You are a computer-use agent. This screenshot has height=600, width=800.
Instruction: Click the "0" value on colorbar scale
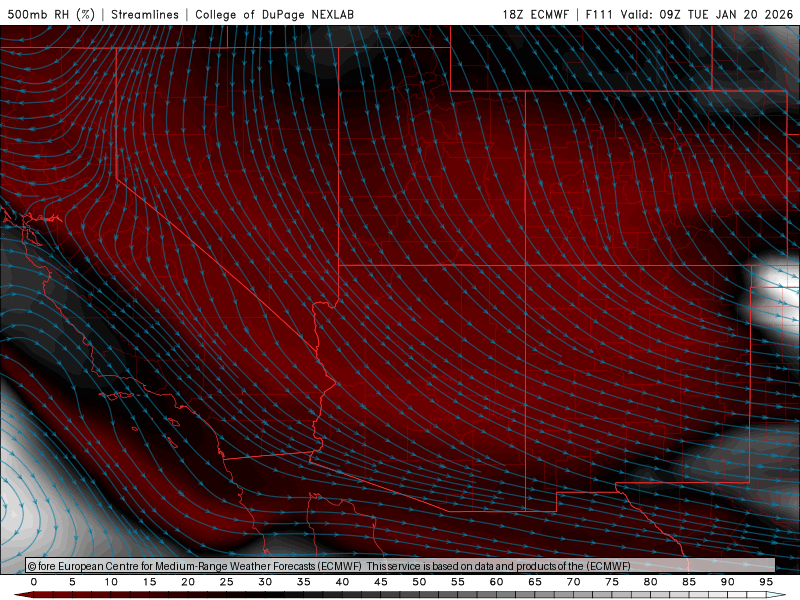34,582
